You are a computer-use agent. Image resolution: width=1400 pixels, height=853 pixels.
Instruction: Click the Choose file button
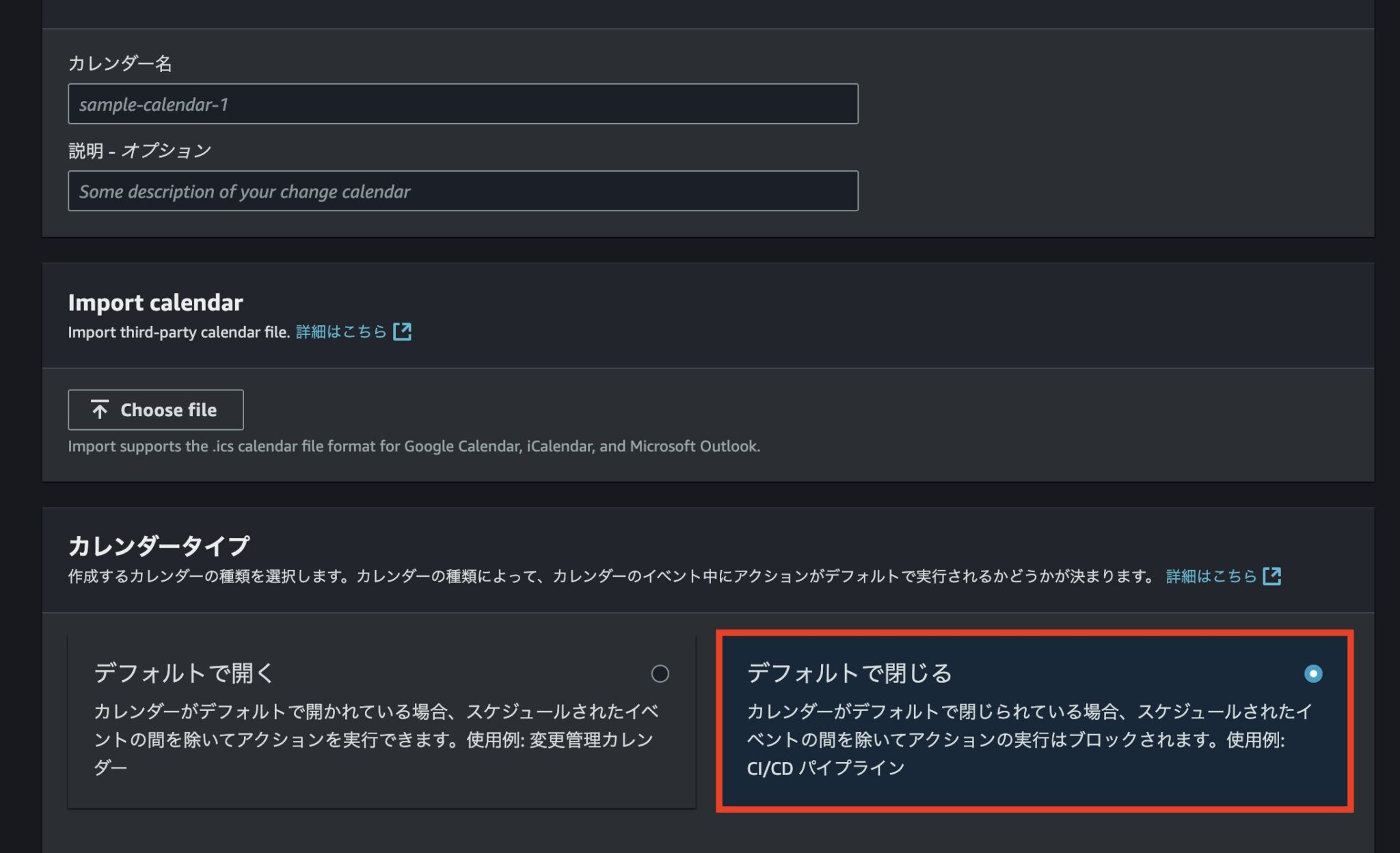(155, 409)
